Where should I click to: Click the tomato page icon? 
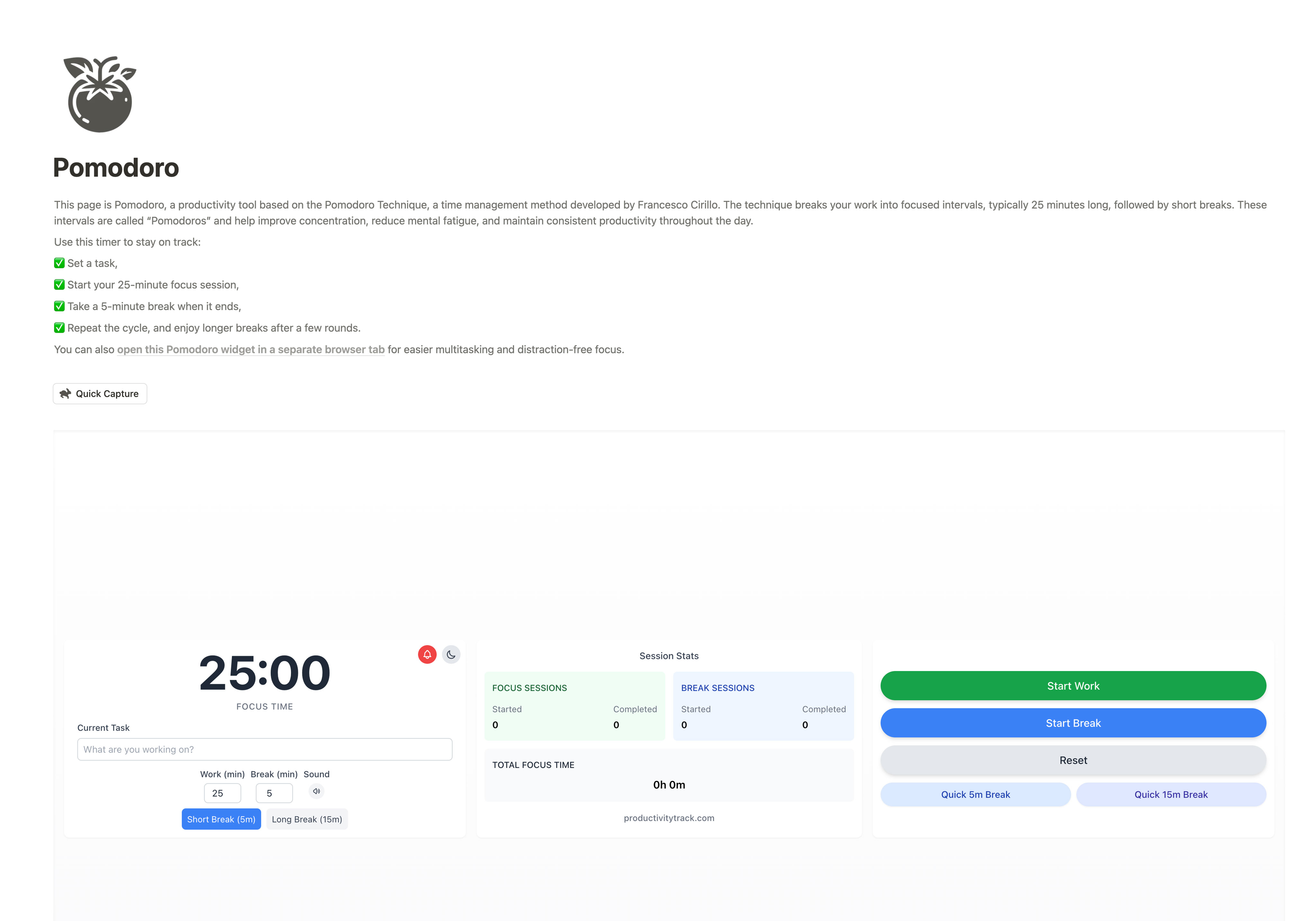click(x=100, y=94)
